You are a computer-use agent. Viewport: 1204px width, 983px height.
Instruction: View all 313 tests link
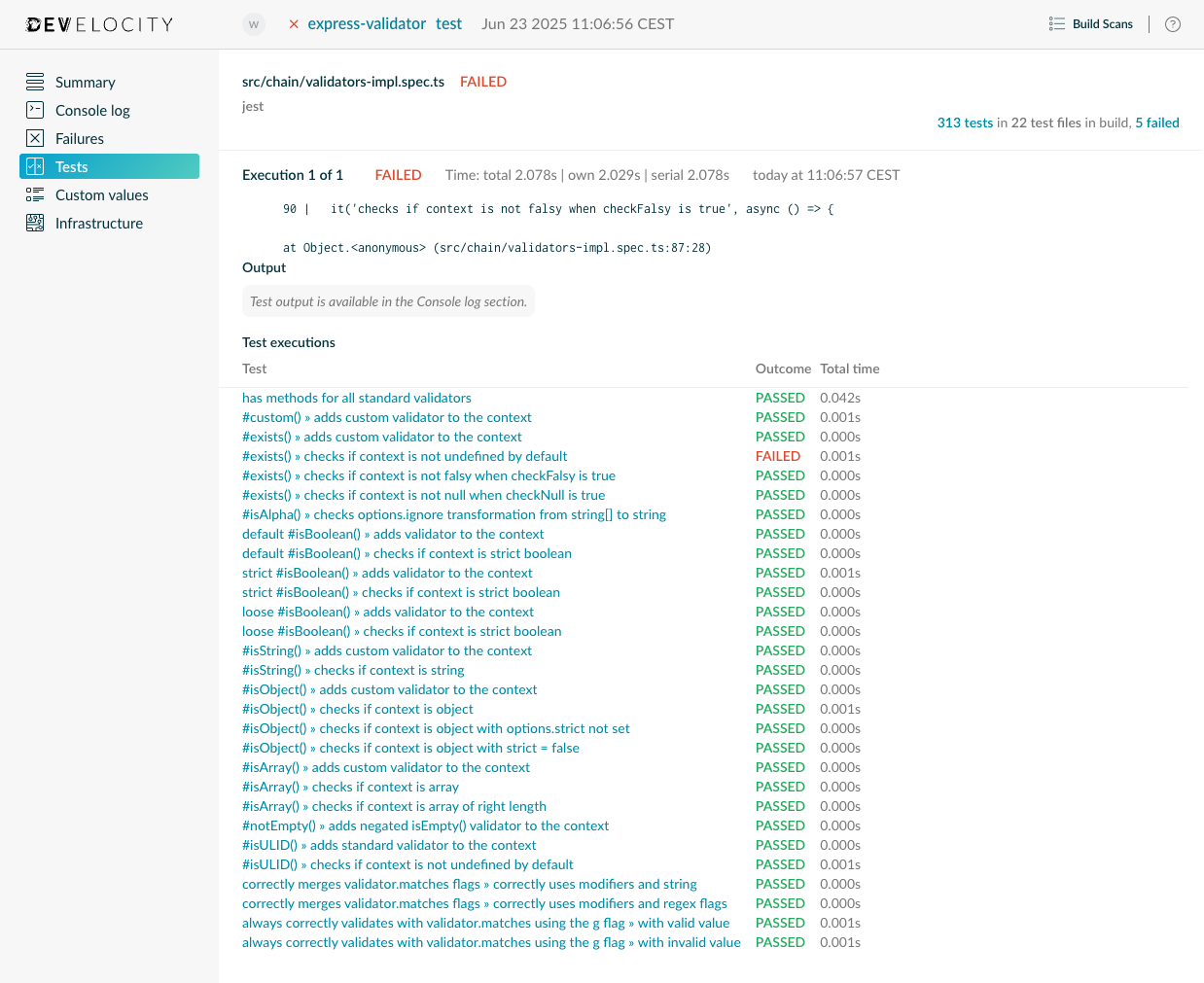(964, 123)
